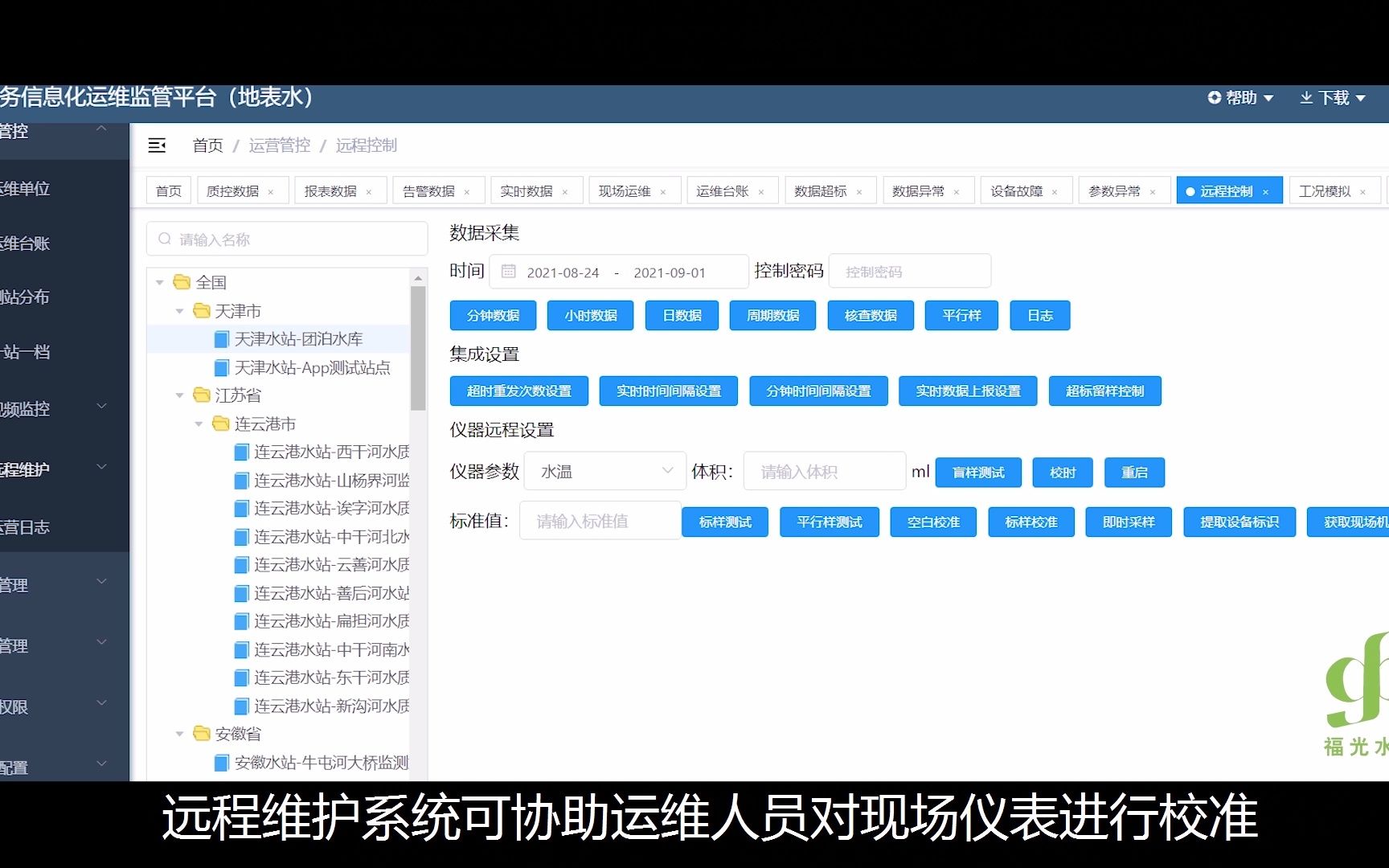Screen dimensions: 1389x868
Task: Collapse the 江苏省 tree node arrow
Action: tap(178, 395)
